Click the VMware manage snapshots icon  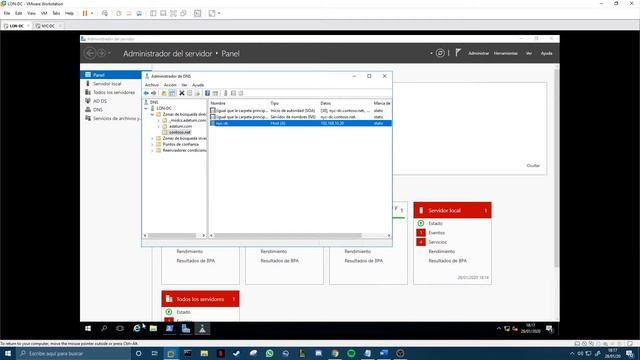[x=139, y=13]
